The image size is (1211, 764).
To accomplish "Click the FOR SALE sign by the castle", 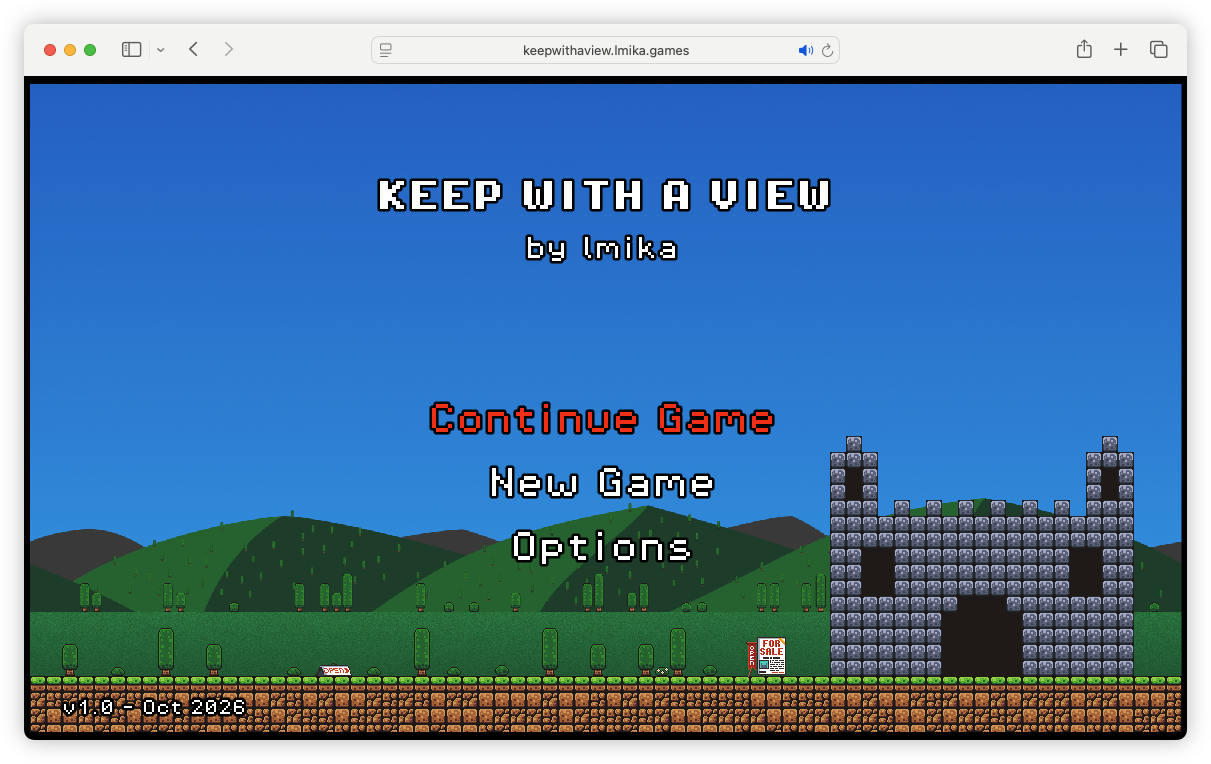I will pos(771,656).
